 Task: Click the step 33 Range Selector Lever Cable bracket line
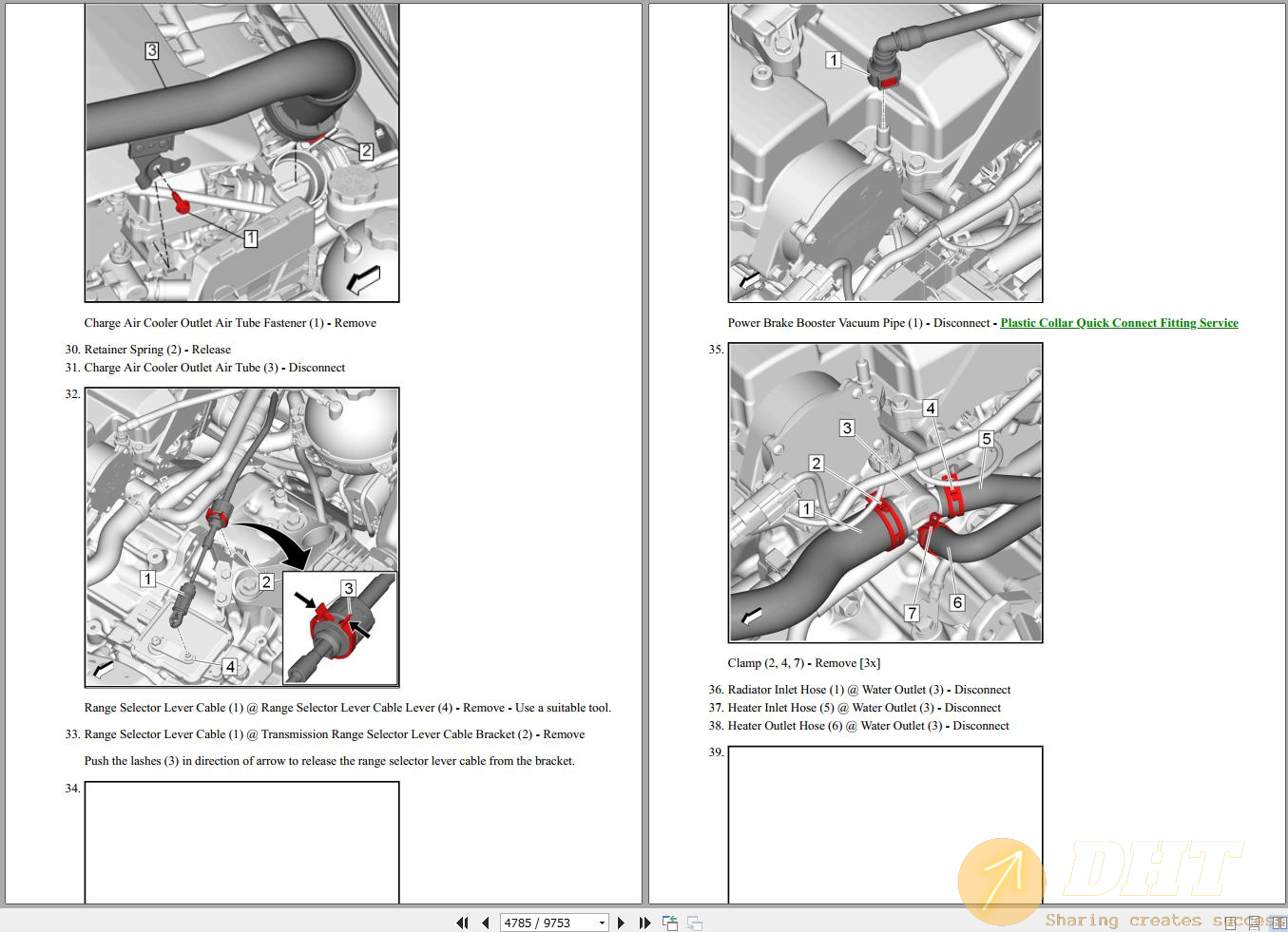pyautogui.click(x=335, y=734)
